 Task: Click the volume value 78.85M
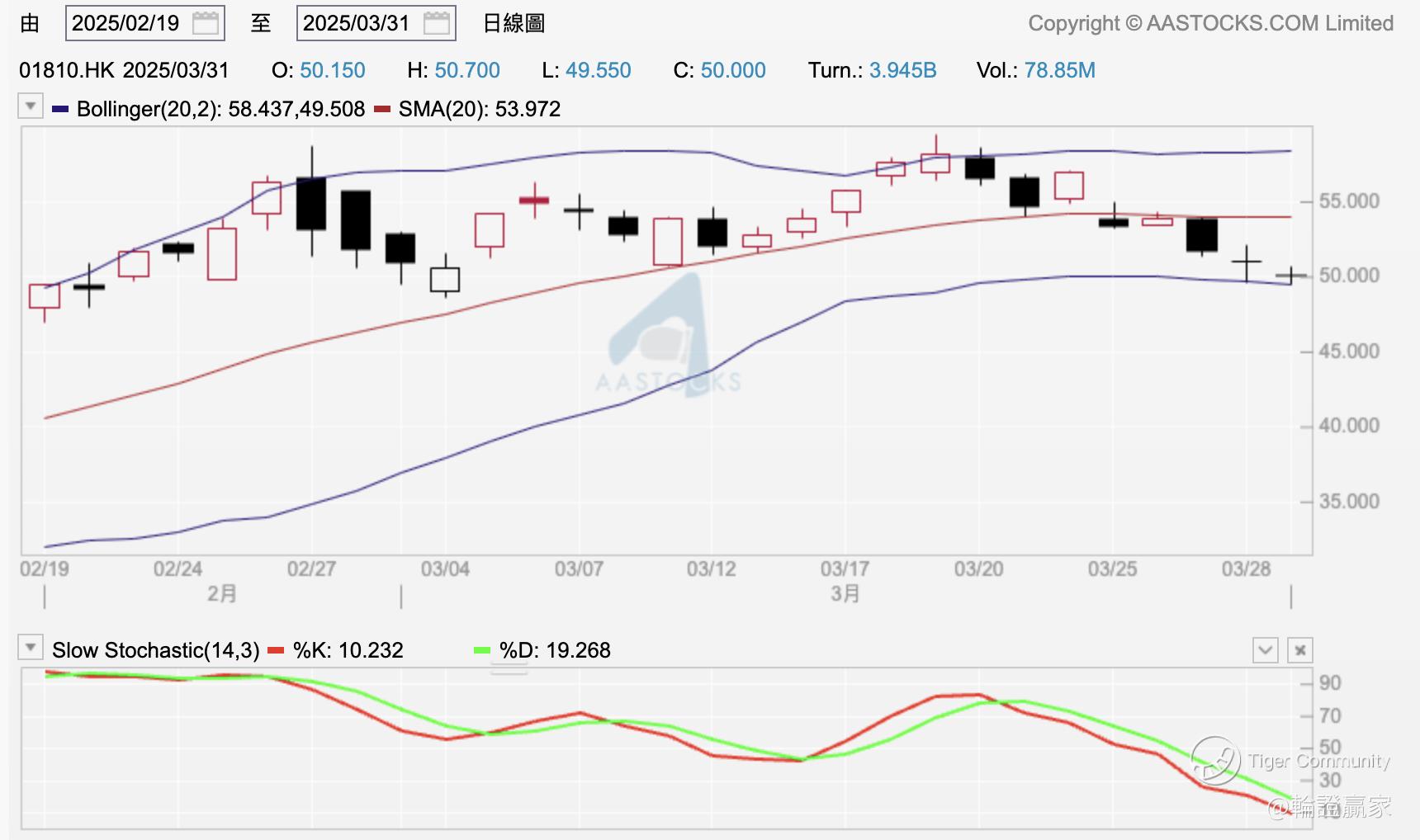point(1060,70)
